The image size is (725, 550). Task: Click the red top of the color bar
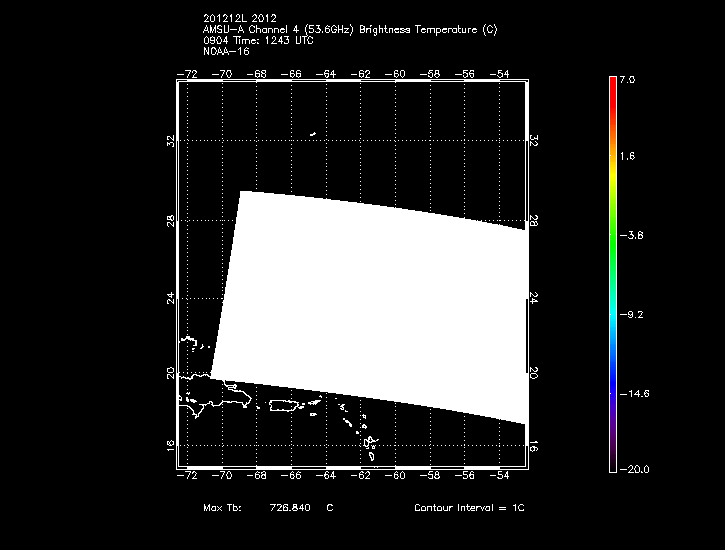tap(612, 84)
